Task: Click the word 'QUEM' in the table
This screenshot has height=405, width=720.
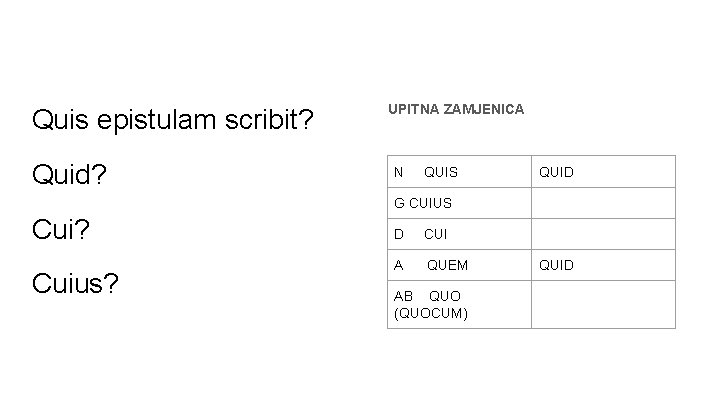Action: tap(447, 265)
